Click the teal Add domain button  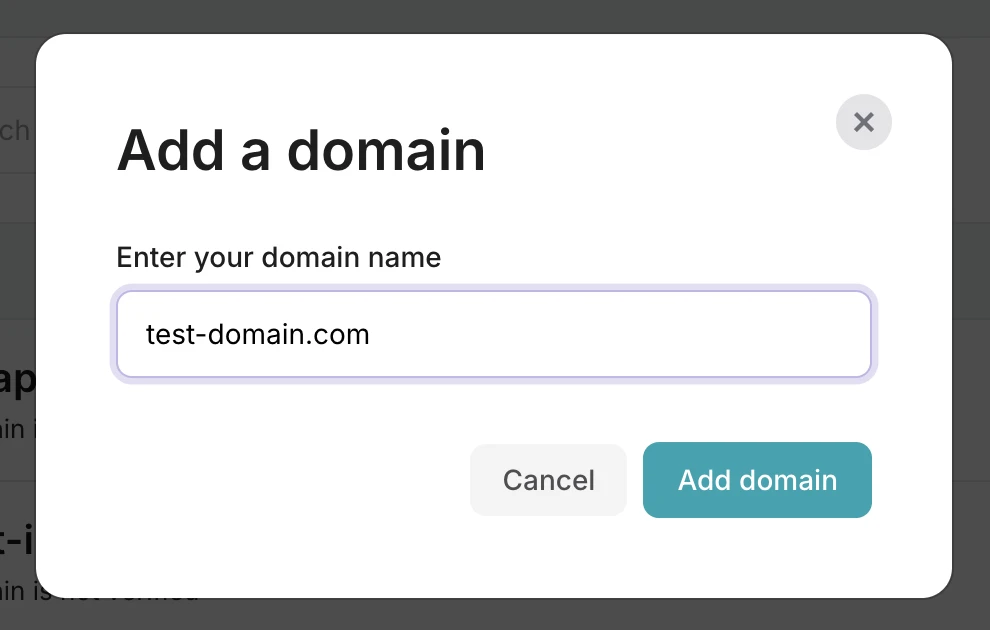(757, 480)
